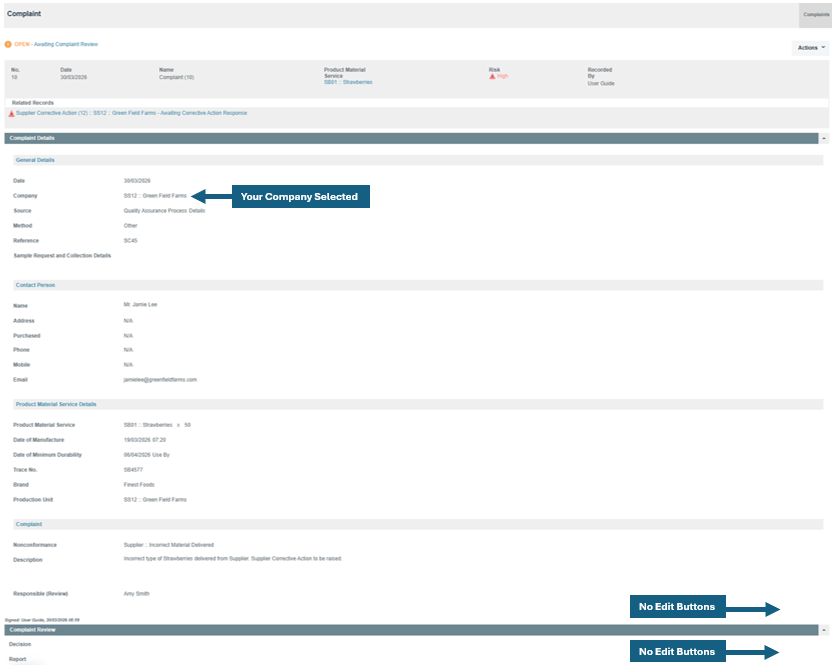Select the General Details heading
The image size is (833, 669).
click(35, 160)
